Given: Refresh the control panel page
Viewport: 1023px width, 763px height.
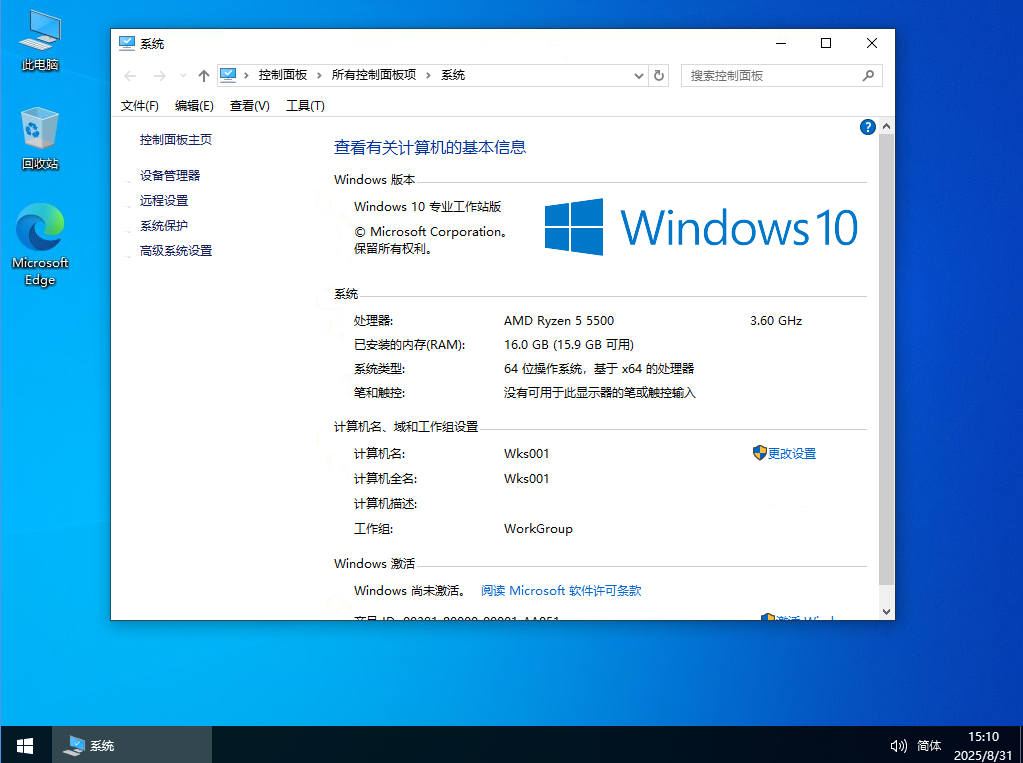Looking at the screenshot, I should point(659,76).
